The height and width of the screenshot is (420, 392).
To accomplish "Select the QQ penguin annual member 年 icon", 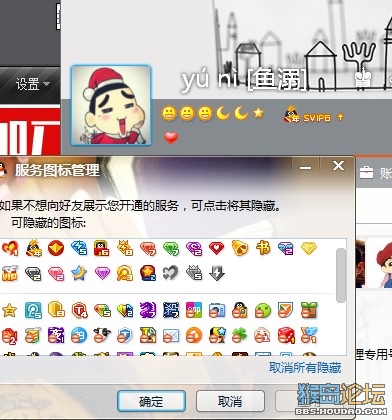I will tap(33, 248).
